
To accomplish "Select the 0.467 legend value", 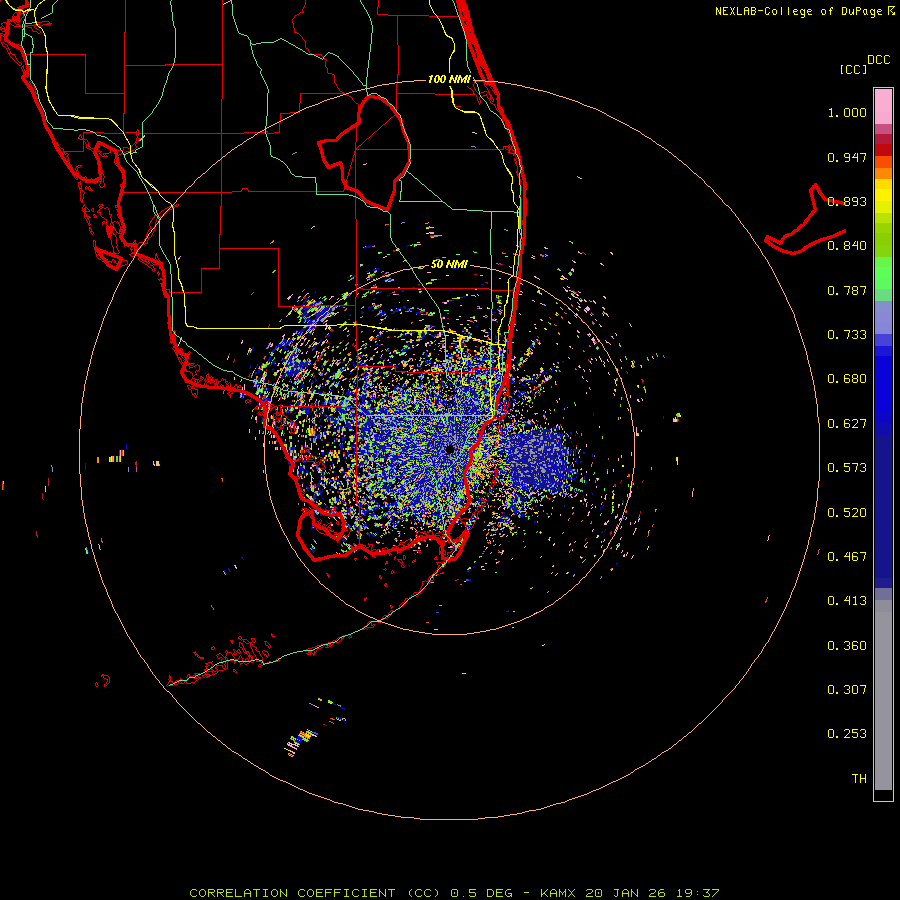I will 847,557.
